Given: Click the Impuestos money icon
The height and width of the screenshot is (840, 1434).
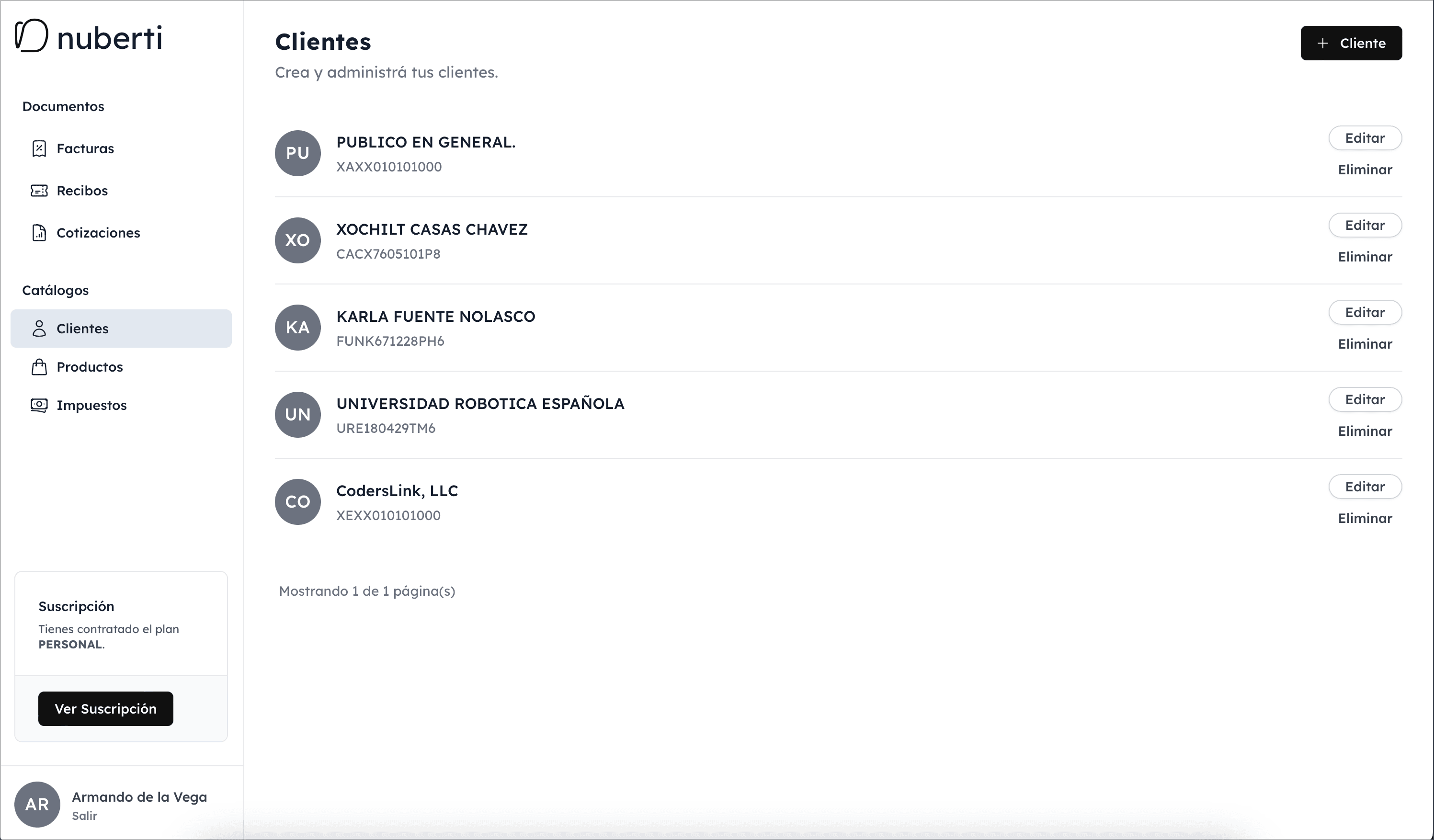Looking at the screenshot, I should [39, 405].
